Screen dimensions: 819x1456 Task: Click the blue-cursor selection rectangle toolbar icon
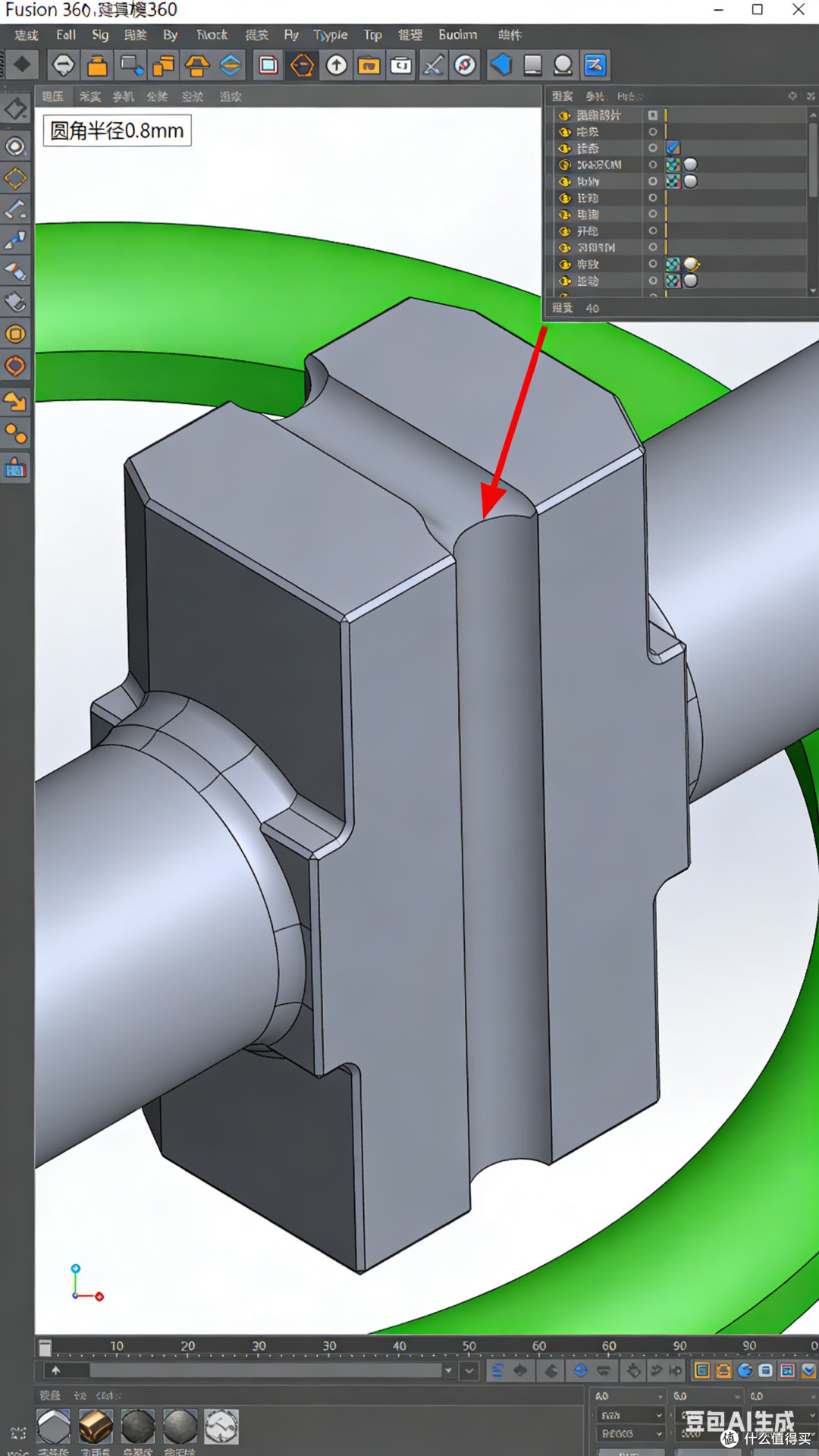click(x=132, y=65)
